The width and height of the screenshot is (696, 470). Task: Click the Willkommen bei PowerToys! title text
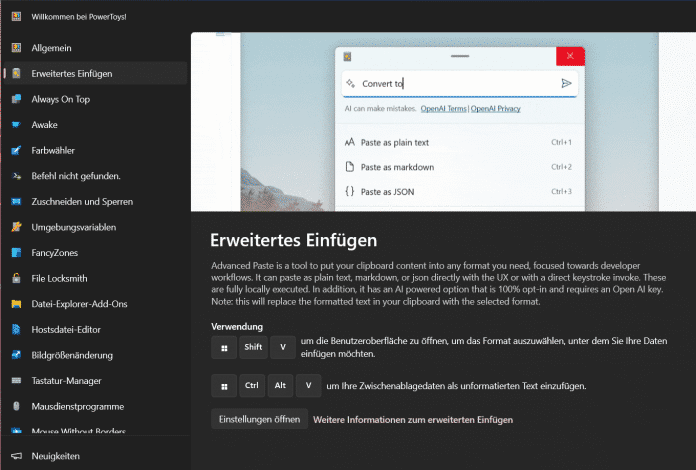click(x=79, y=17)
